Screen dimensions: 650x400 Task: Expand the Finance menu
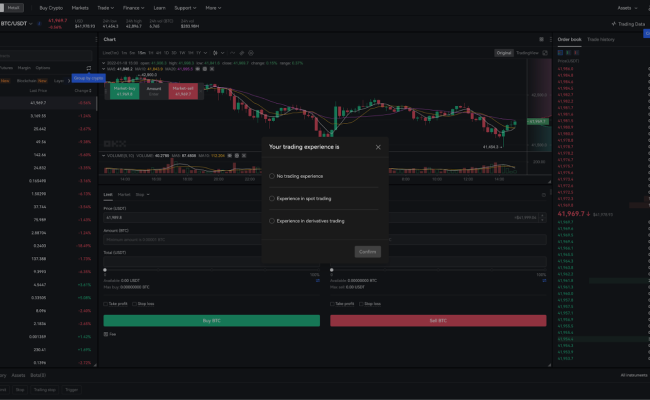[133, 7]
